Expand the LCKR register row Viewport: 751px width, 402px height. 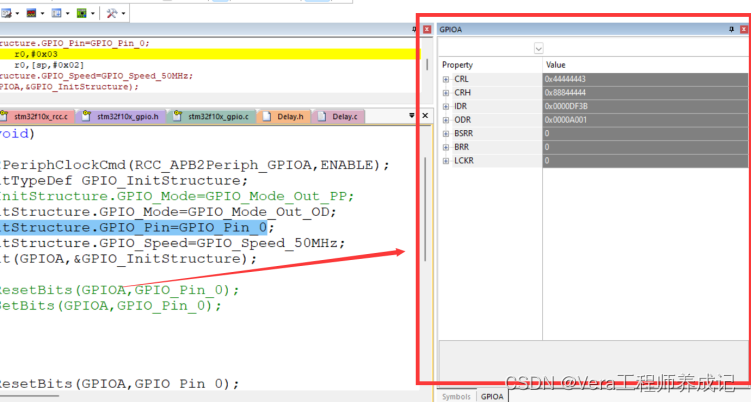pos(445,161)
